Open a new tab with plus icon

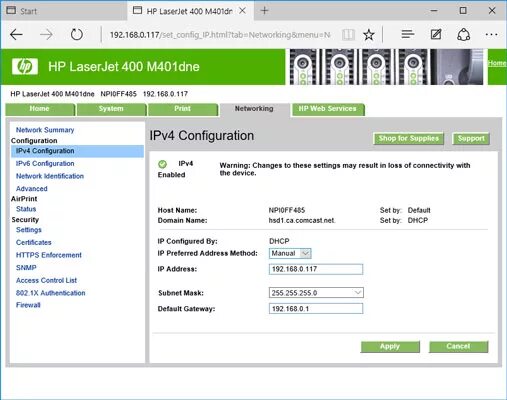264,11
